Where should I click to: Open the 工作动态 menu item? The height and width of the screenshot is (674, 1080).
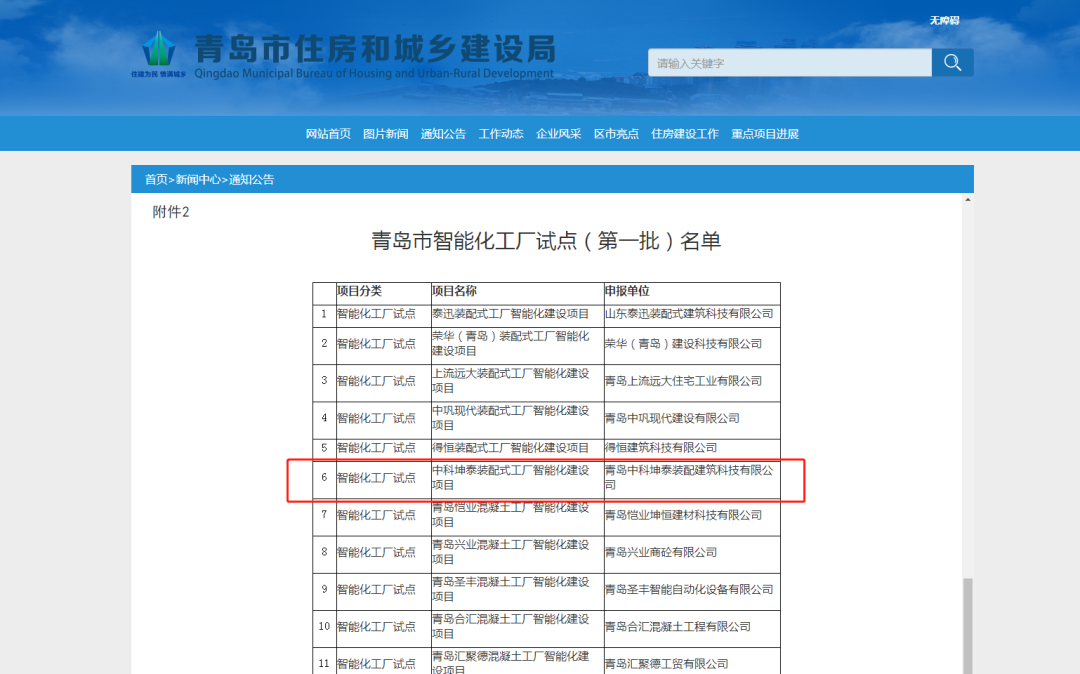click(x=501, y=134)
